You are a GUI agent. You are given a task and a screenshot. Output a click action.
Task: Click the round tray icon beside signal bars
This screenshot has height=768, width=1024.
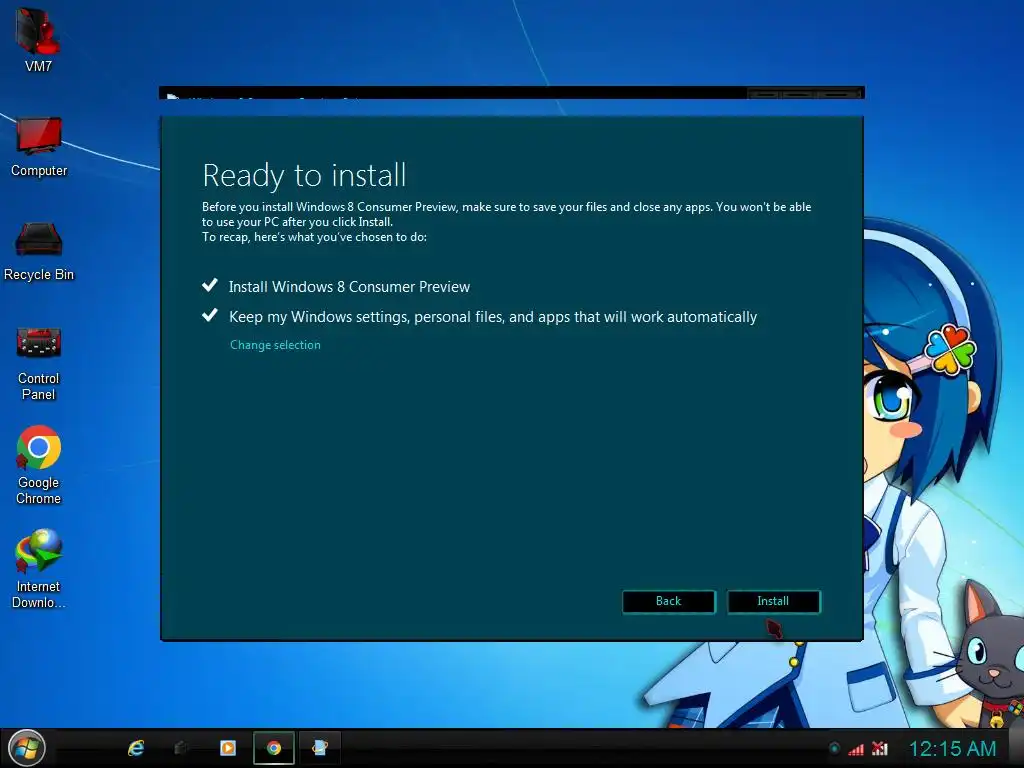(x=834, y=749)
